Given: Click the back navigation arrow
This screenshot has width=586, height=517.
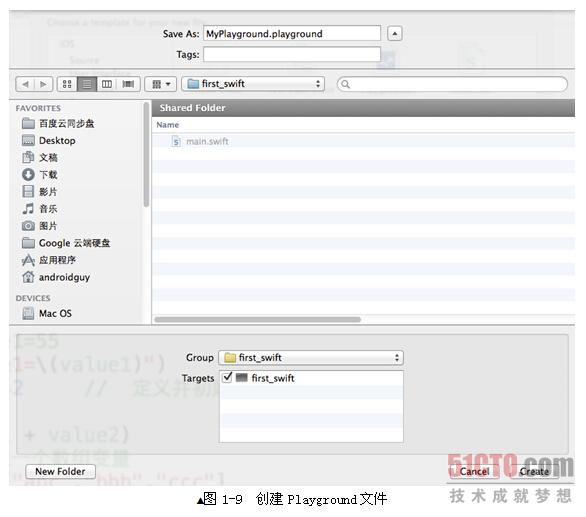Looking at the screenshot, I should (x=25, y=84).
